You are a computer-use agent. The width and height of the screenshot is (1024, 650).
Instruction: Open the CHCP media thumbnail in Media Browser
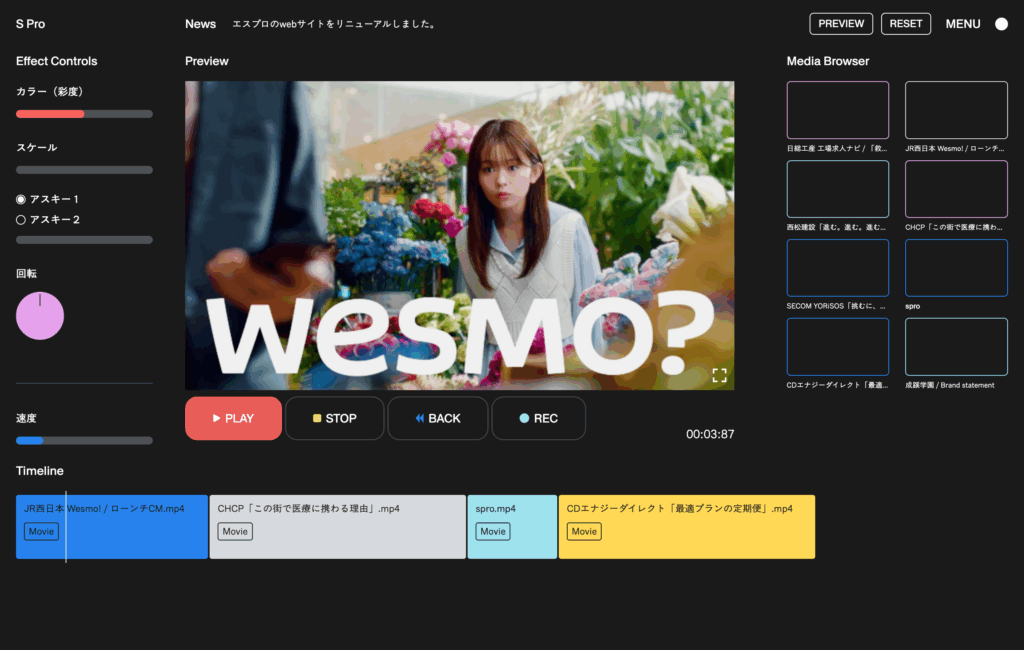[x=956, y=189]
